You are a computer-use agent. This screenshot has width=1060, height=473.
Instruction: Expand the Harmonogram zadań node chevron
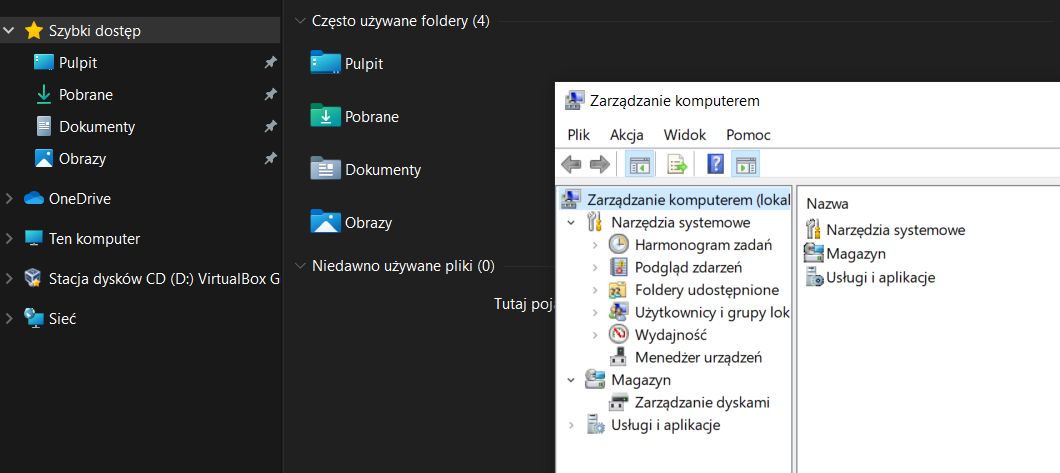coord(595,245)
